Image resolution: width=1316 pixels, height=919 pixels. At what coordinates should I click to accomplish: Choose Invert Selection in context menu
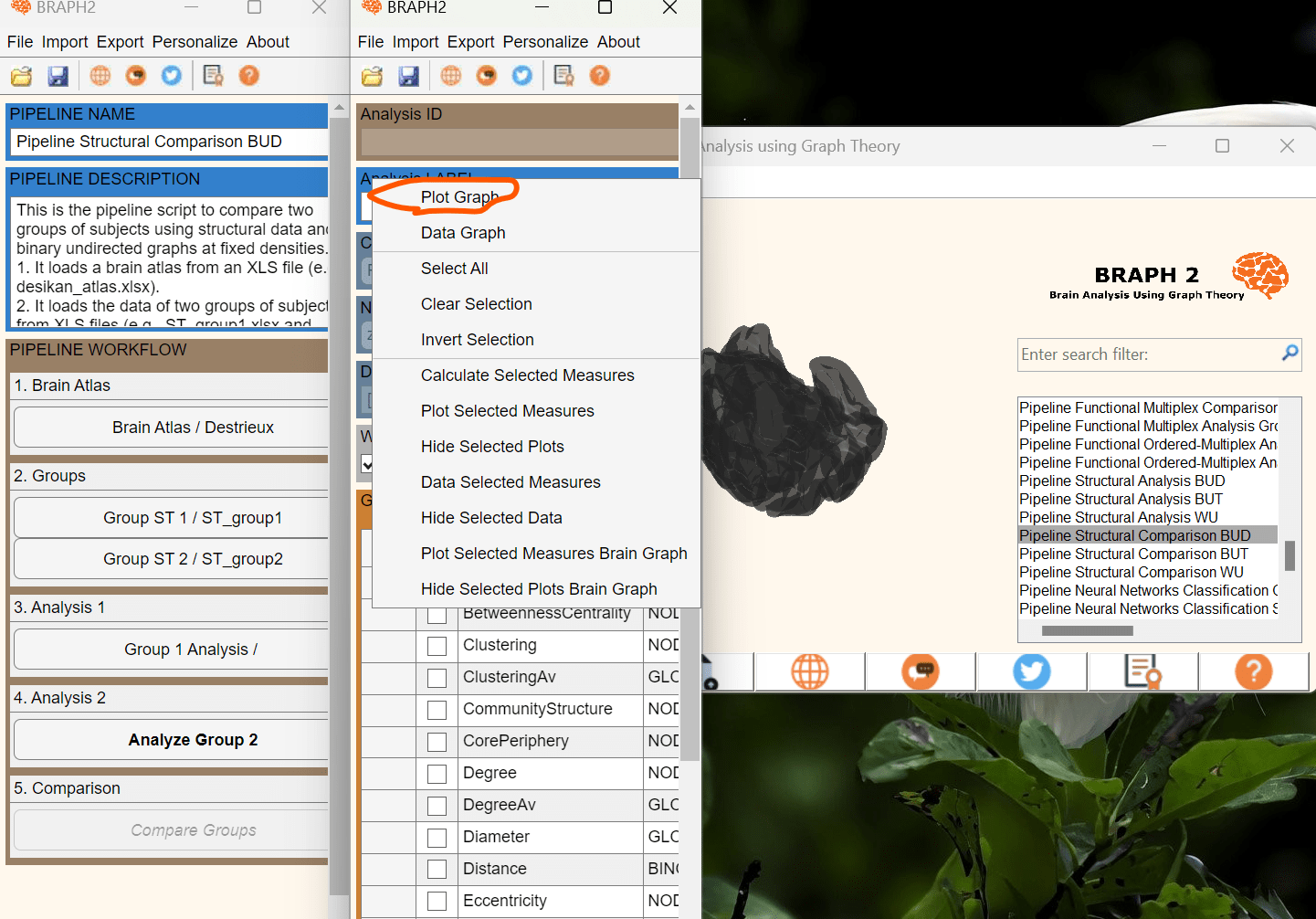tap(536, 340)
